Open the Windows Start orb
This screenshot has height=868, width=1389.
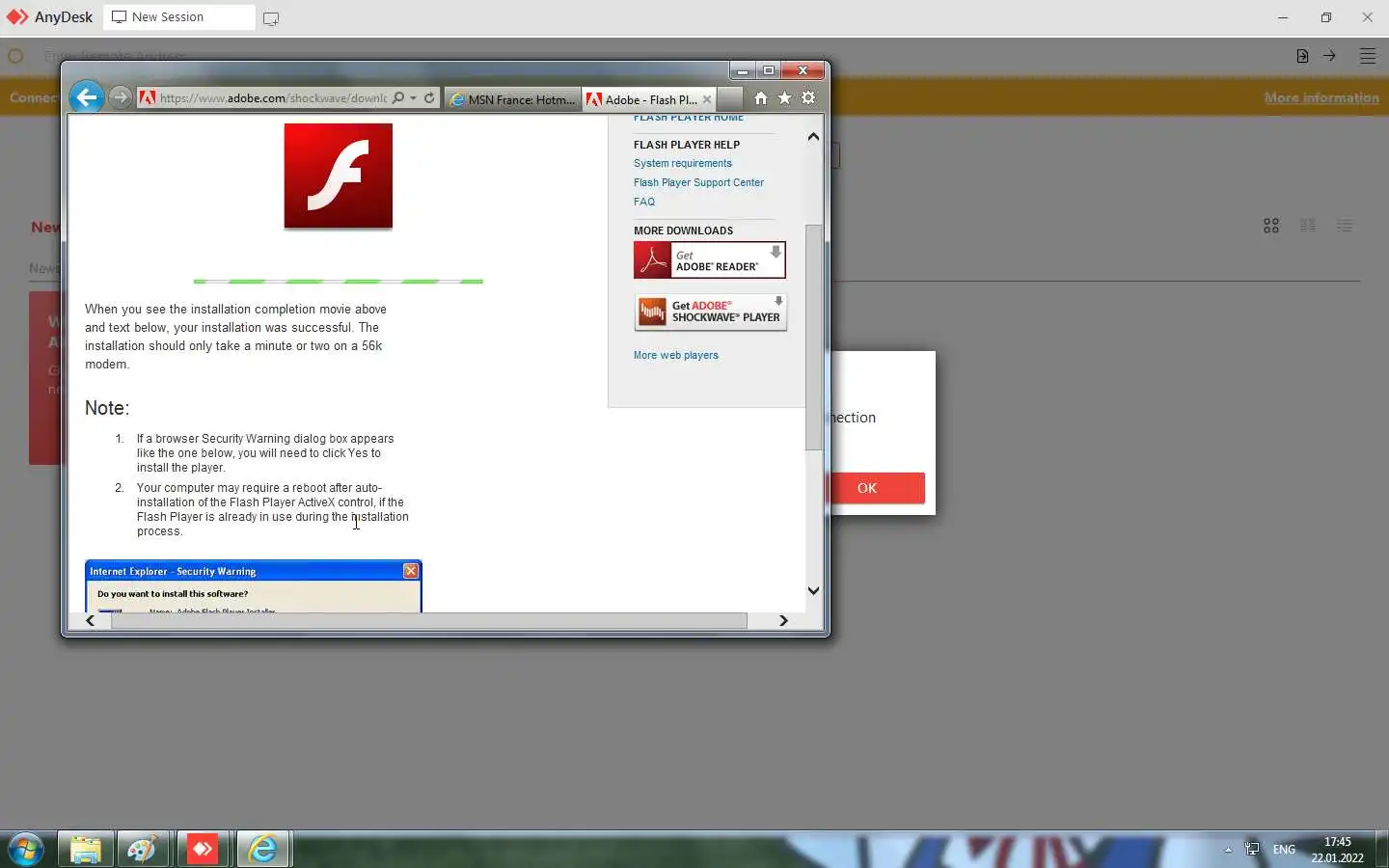pos(26,850)
